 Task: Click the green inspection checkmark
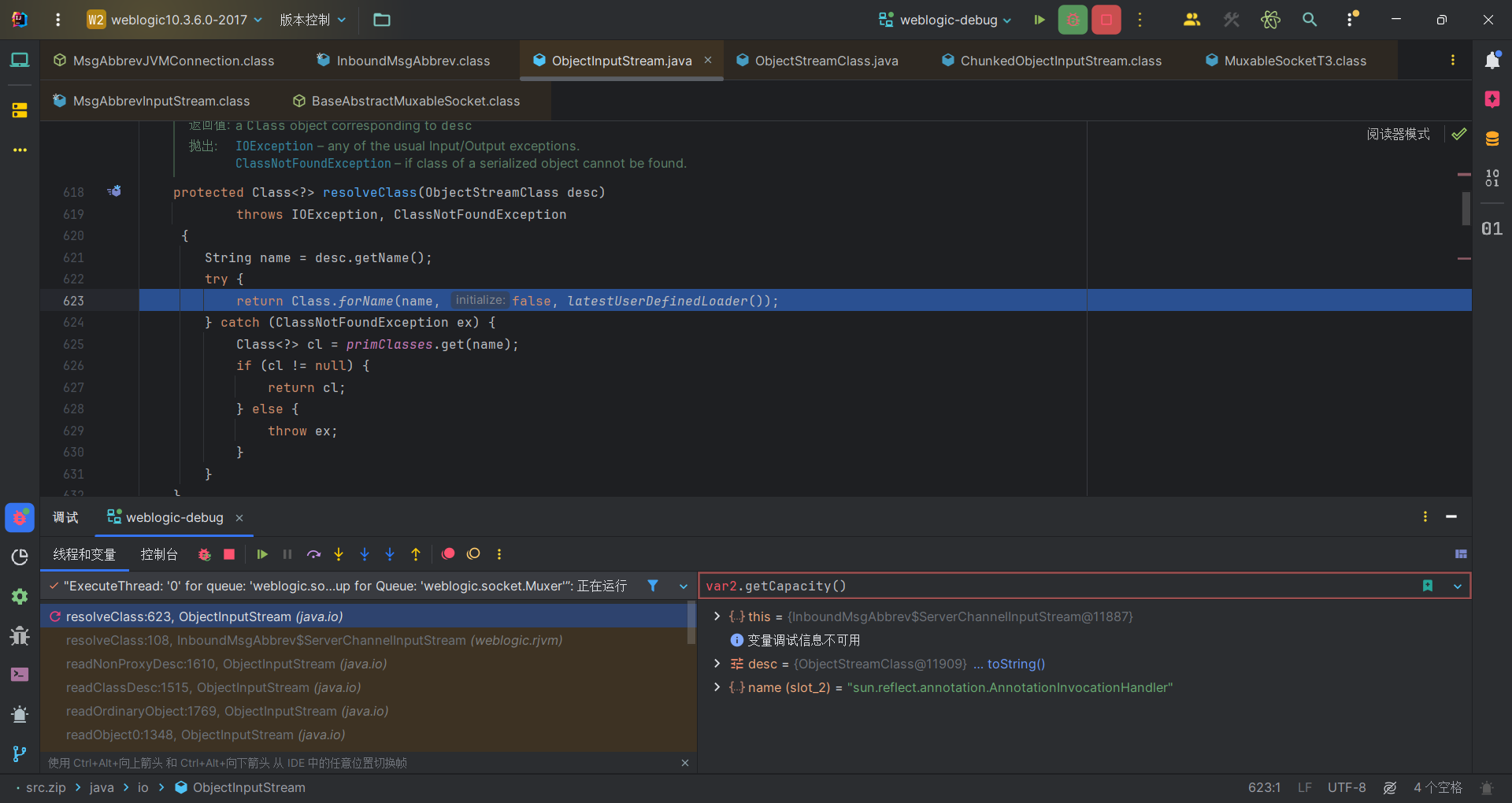[x=1459, y=134]
